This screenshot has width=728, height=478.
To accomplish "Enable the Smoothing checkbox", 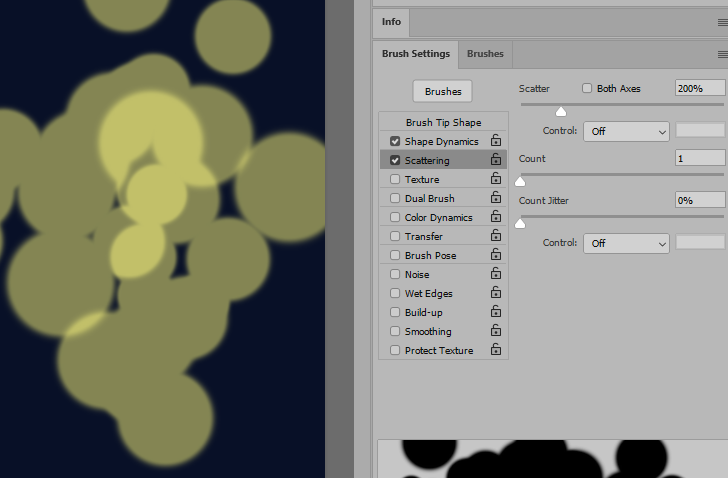I will [395, 331].
